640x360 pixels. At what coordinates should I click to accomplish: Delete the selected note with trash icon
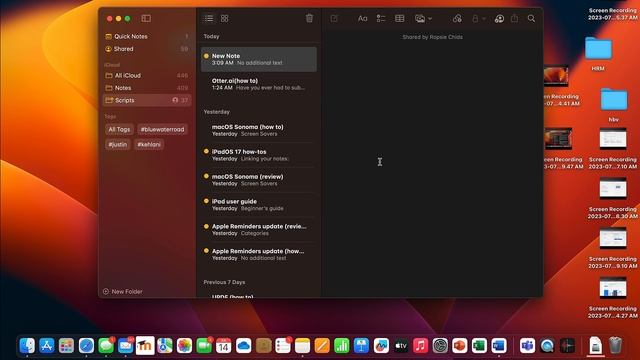tap(309, 18)
